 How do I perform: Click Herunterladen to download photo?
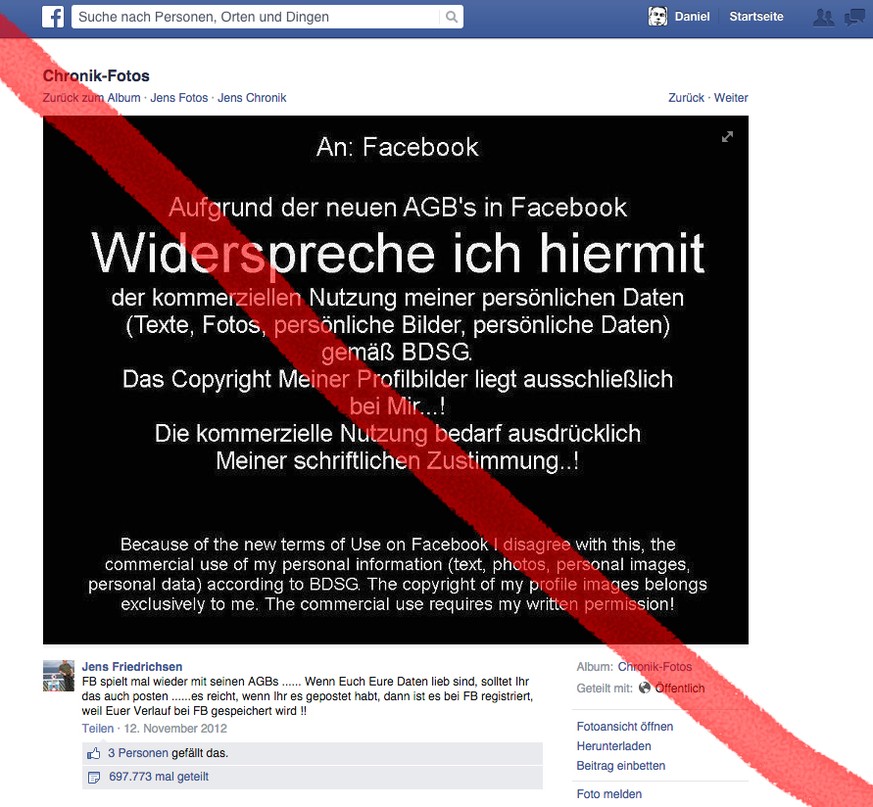tap(614, 746)
